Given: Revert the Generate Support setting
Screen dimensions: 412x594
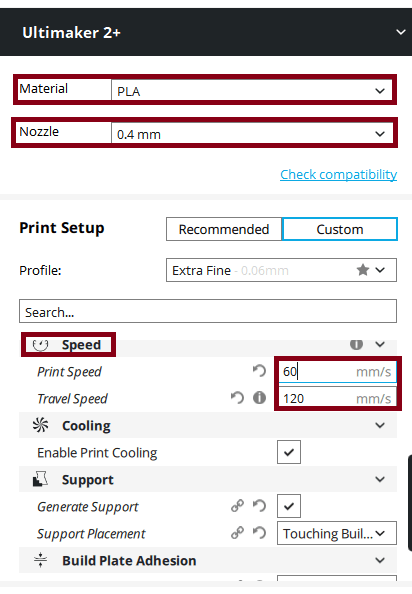Looking at the screenshot, I should (259, 506).
